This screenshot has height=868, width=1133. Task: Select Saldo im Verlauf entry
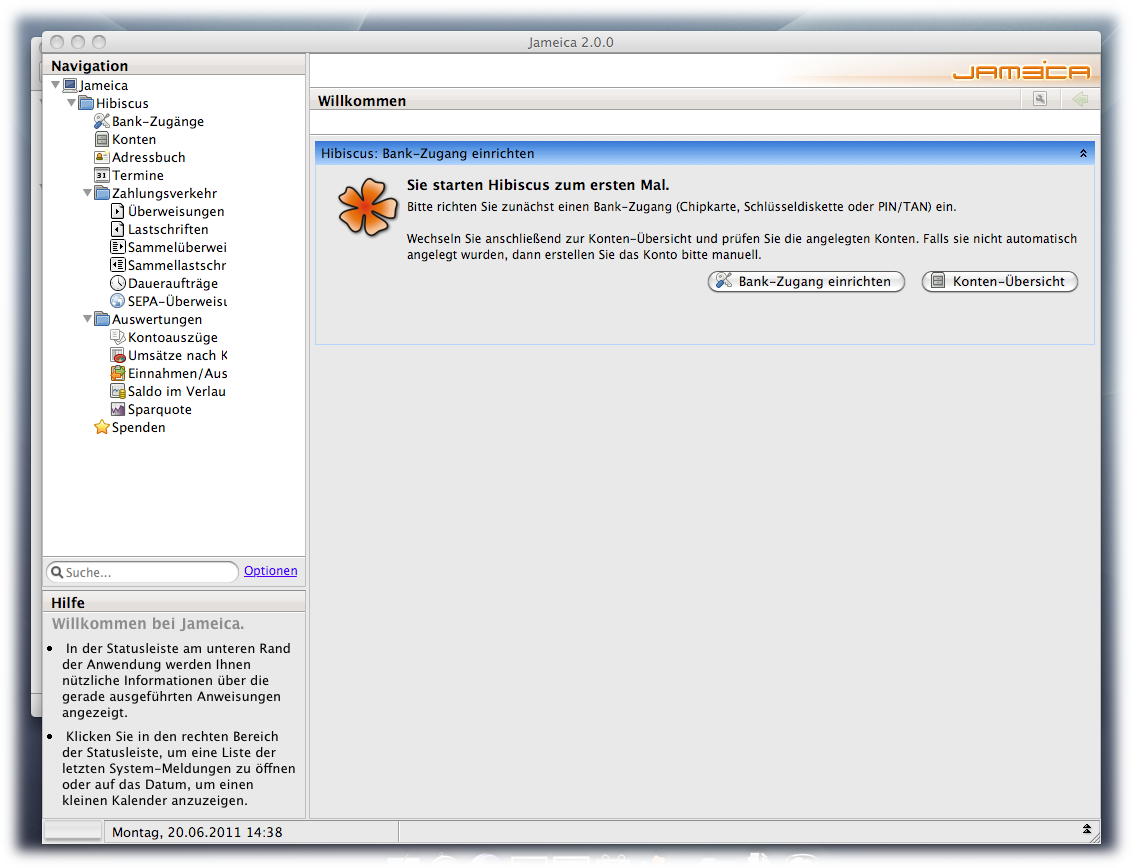[176, 391]
